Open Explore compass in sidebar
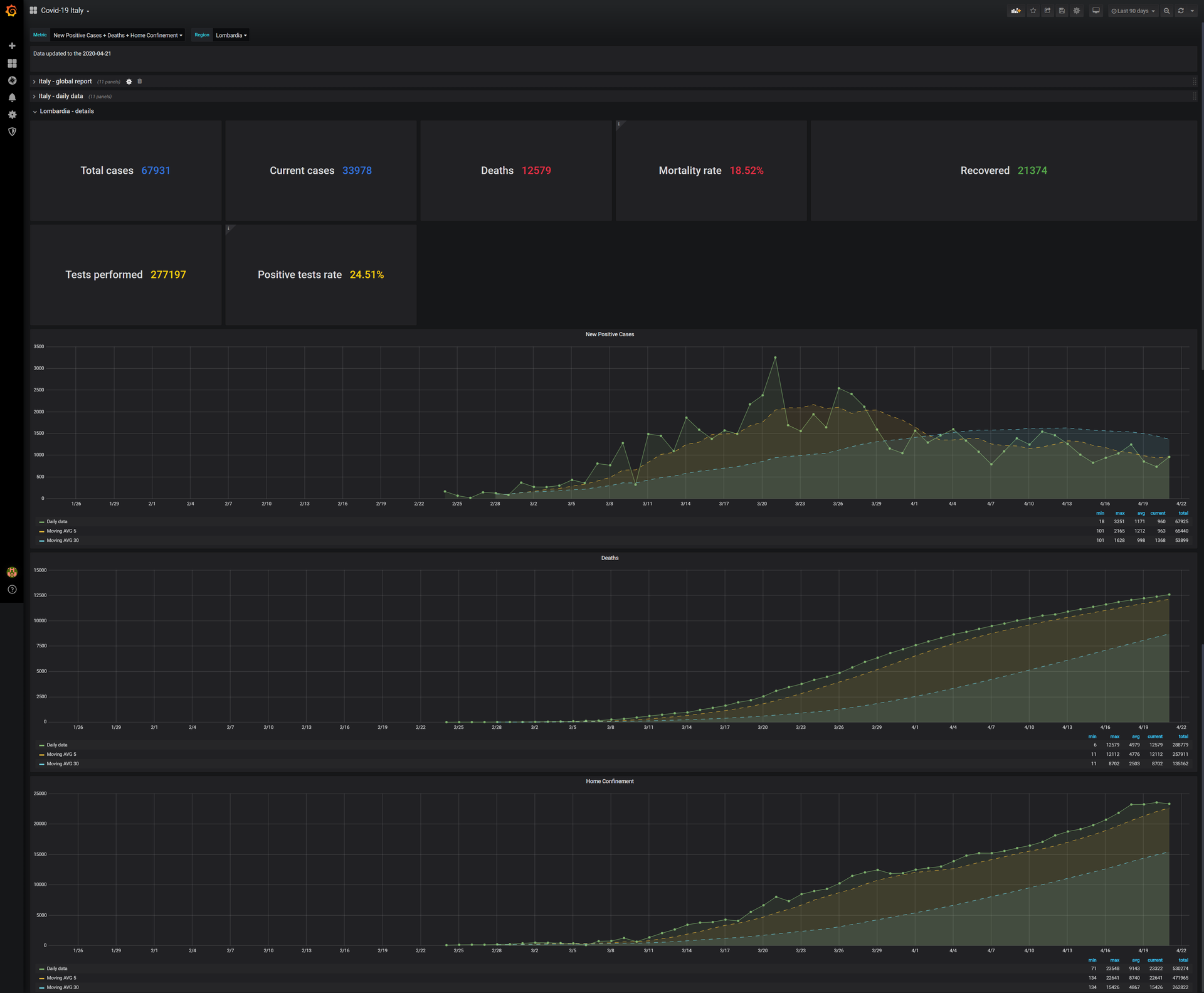This screenshot has width=1204, height=993. 12,80
